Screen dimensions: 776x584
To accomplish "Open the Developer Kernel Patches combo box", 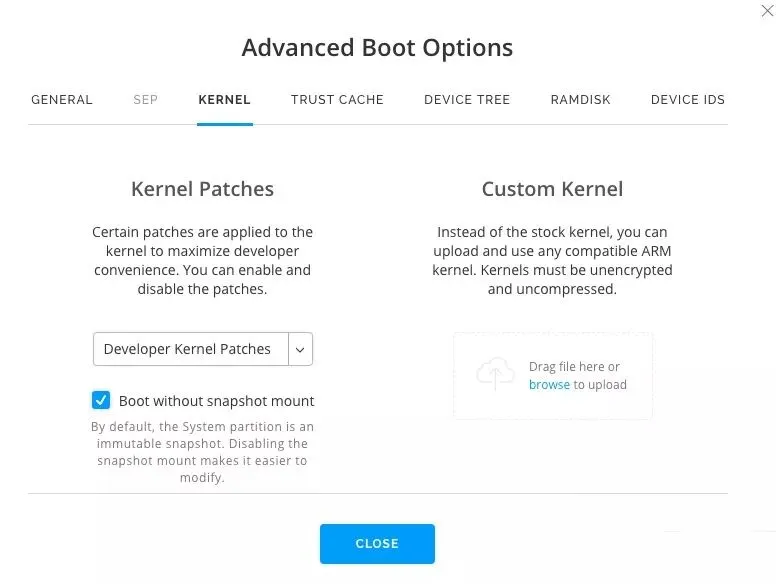I will click(x=190, y=349).
